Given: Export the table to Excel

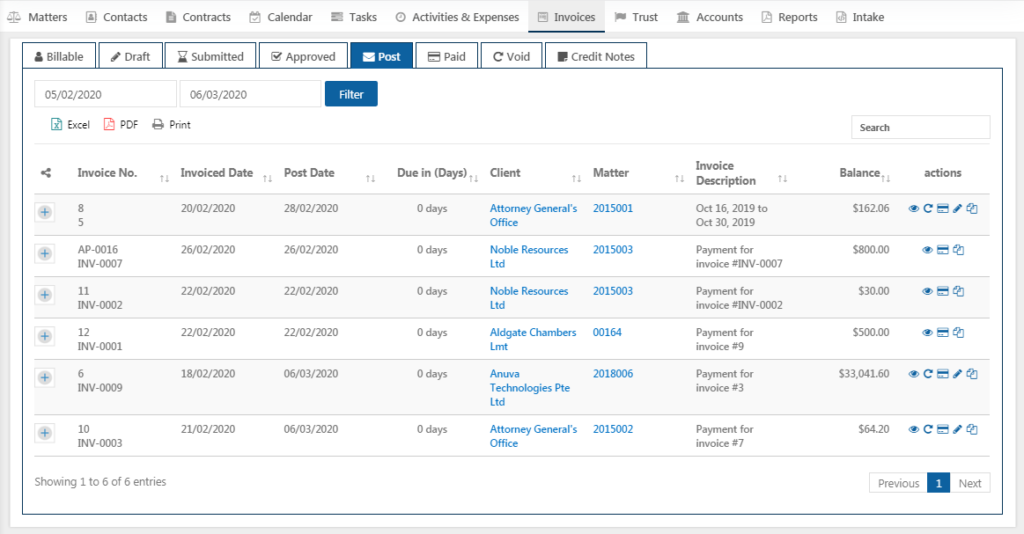Looking at the screenshot, I should click(70, 125).
